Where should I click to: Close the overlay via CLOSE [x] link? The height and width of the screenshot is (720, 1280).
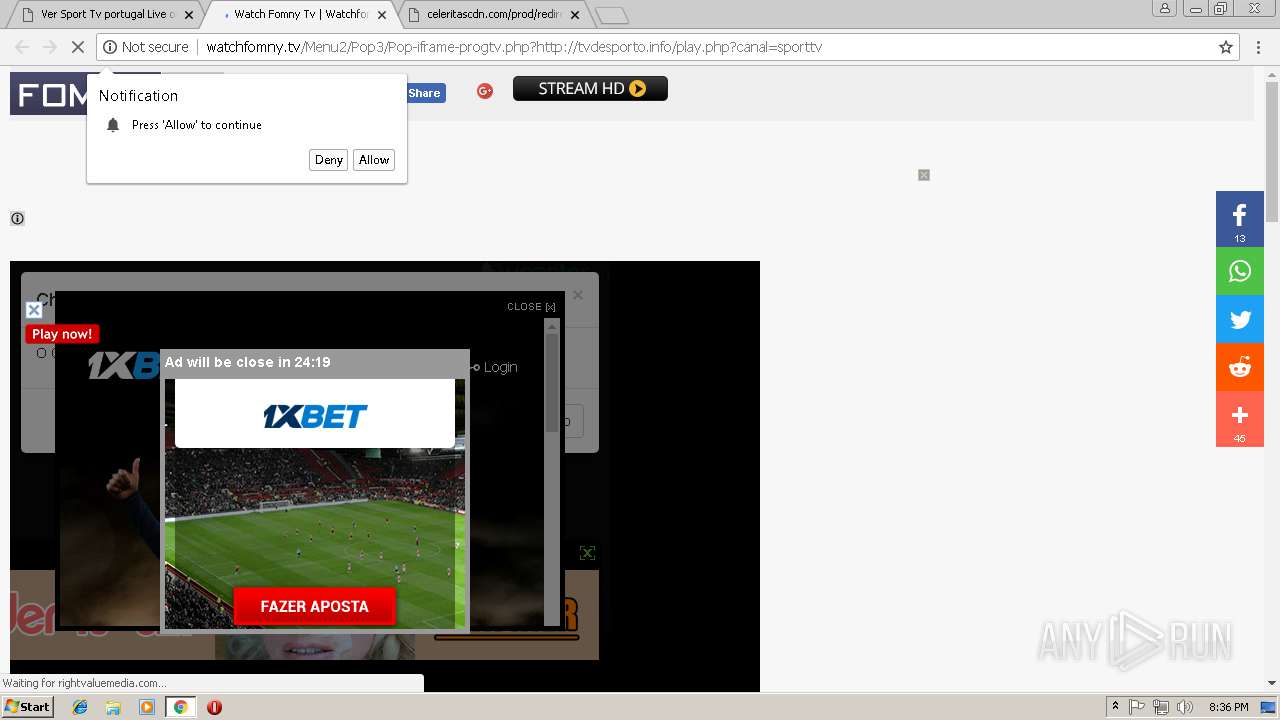[x=531, y=307]
